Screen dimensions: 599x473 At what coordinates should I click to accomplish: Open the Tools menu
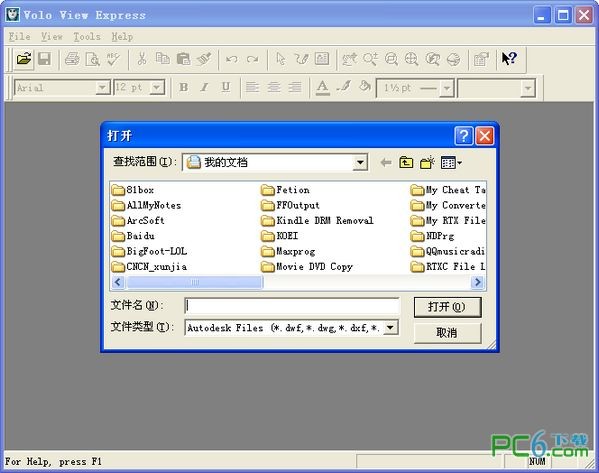coord(87,37)
